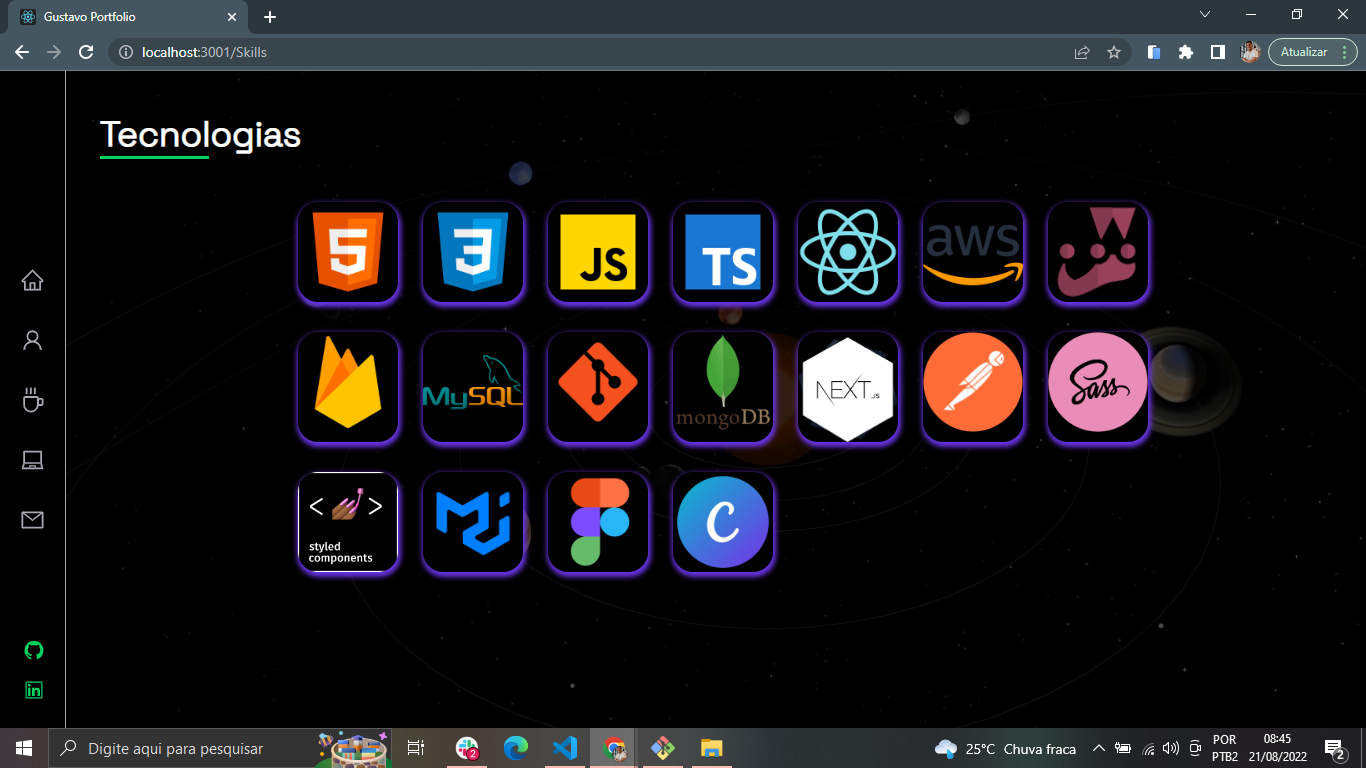Click the mongoDB leaf logo
This screenshot has height=768, width=1366.
click(x=723, y=387)
